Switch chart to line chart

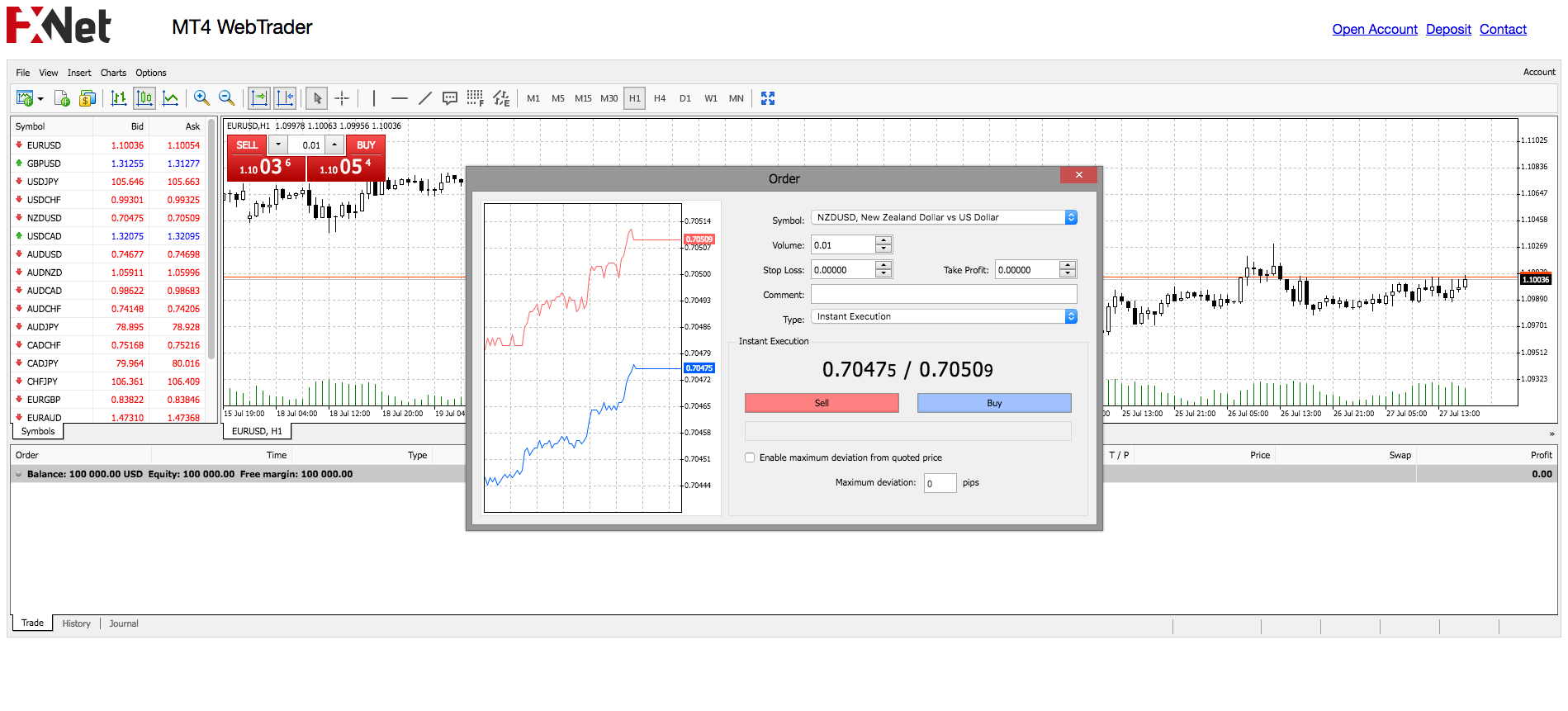(x=170, y=98)
